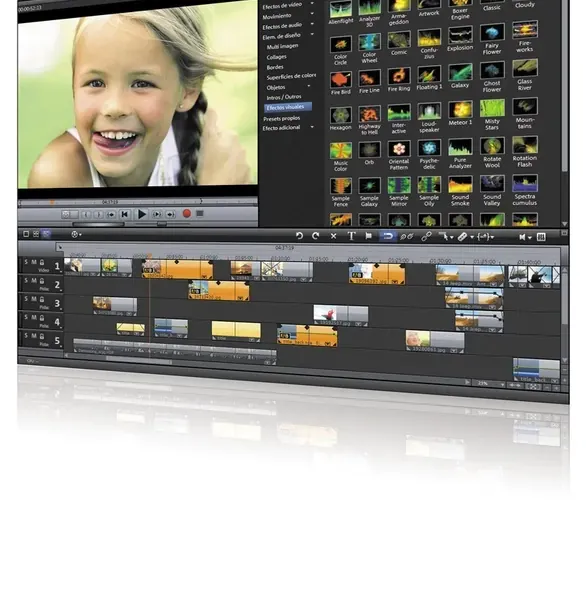The image size is (586, 600).
Task: Open the dropdown next to speaker icon
Action: coord(530,238)
